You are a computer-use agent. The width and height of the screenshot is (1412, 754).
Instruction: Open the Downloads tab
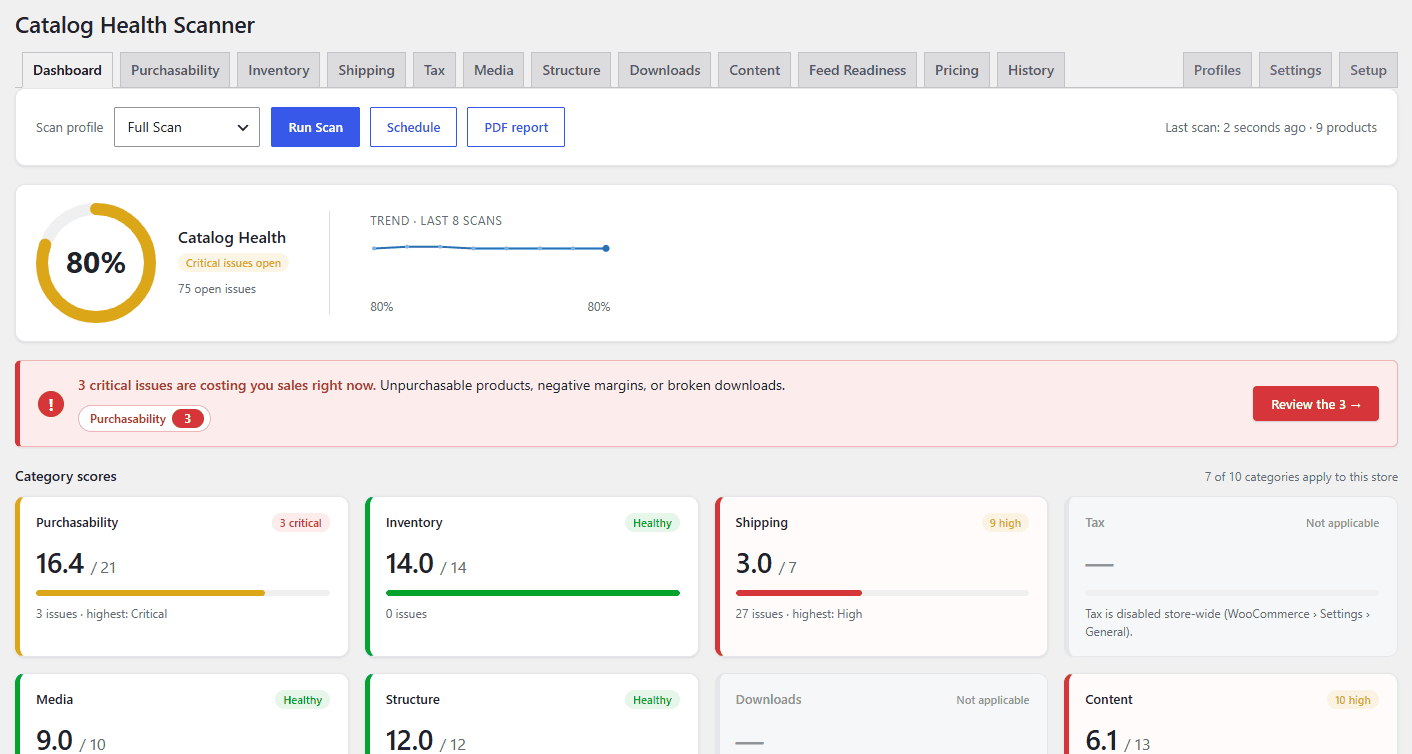665,70
